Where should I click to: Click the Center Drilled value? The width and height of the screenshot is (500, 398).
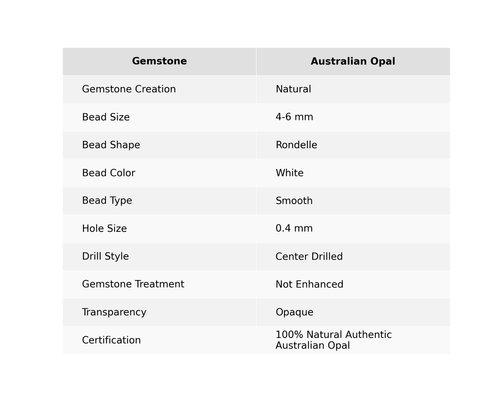(x=309, y=256)
